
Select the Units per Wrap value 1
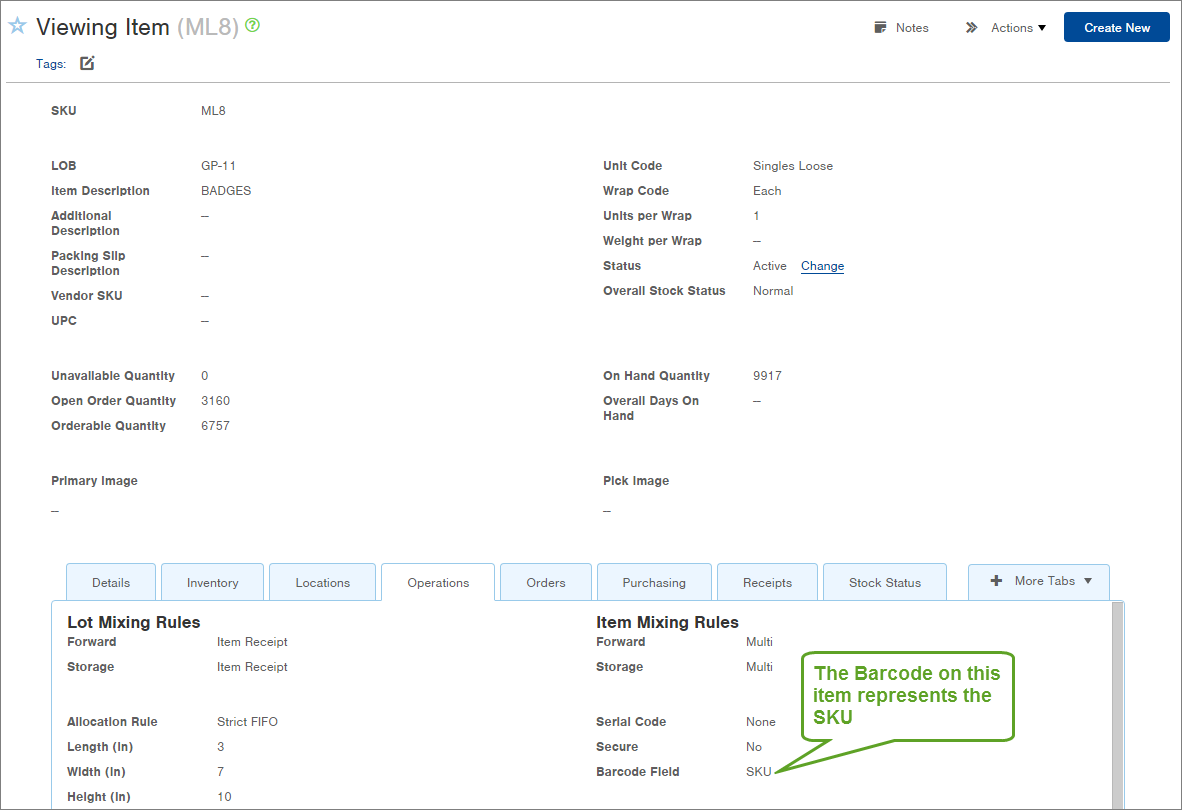(x=756, y=215)
